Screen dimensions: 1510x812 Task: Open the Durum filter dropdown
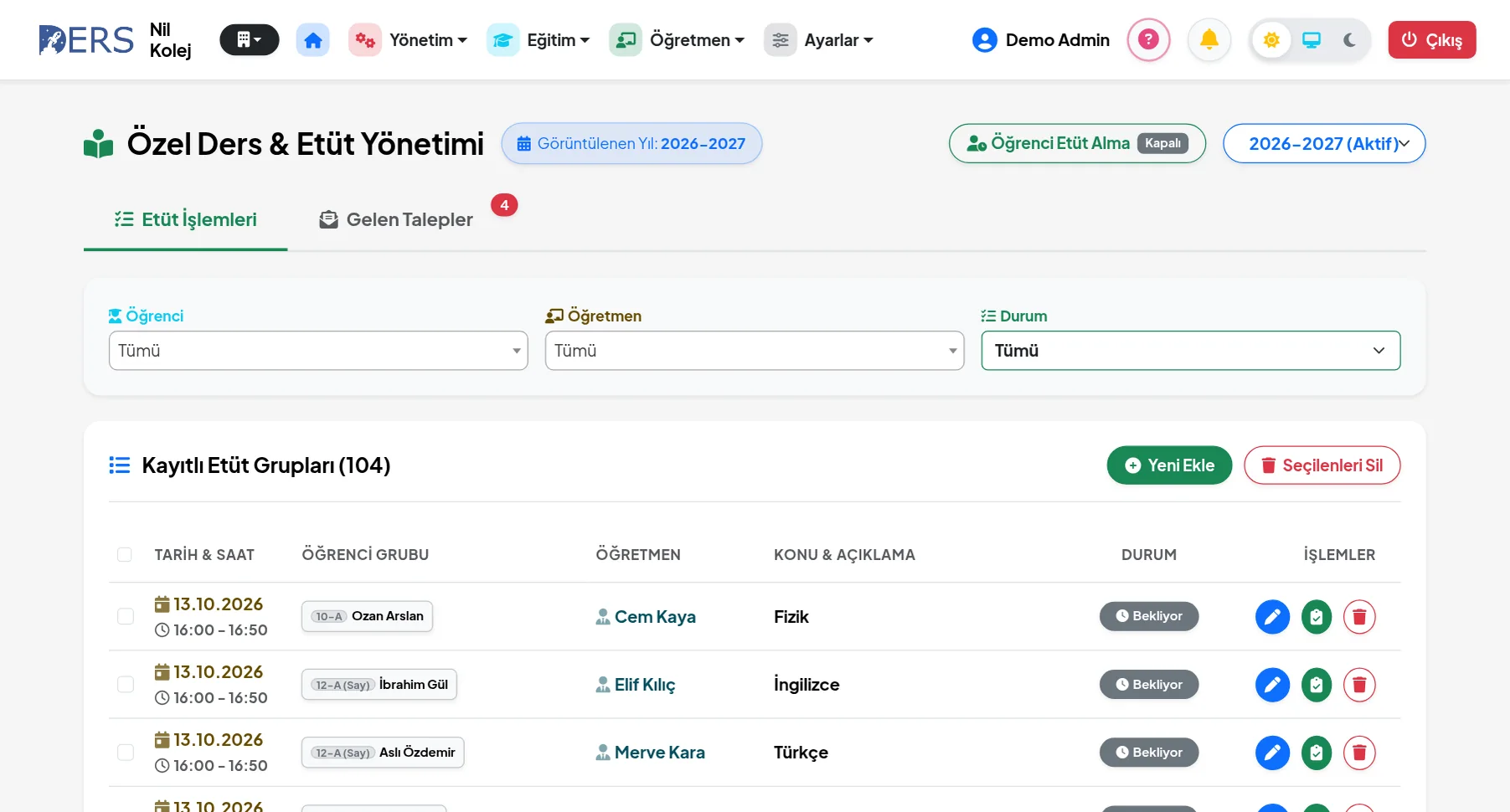1190,351
